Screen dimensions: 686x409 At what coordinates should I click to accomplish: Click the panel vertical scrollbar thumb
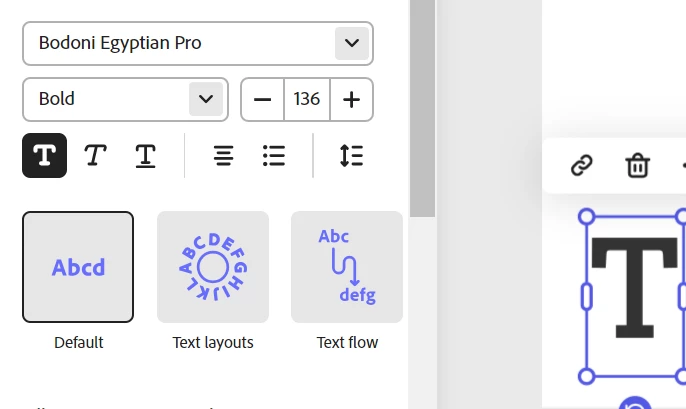point(423,108)
